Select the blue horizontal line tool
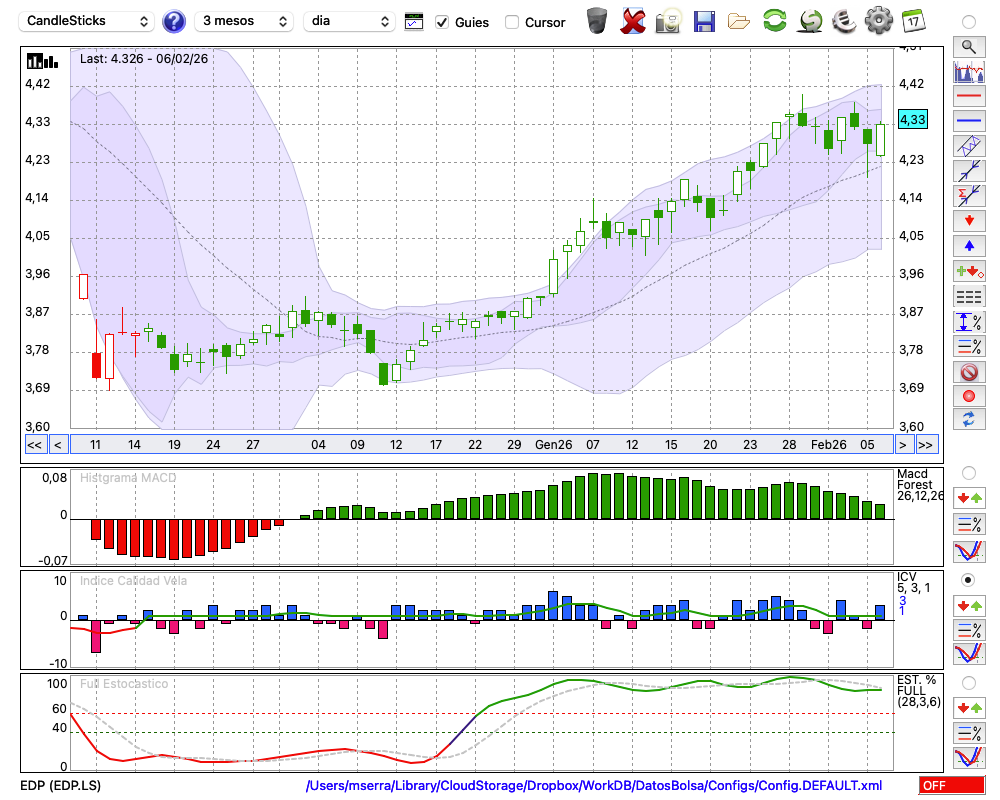This screenshot has width=1000, height=800. coord(969,121)
